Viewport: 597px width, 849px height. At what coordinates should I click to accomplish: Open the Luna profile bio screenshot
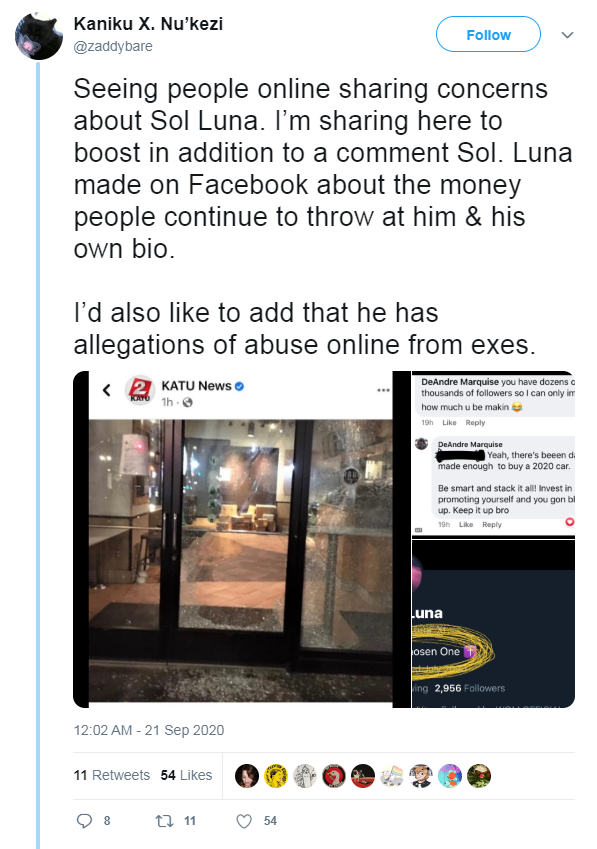[494, 624]
